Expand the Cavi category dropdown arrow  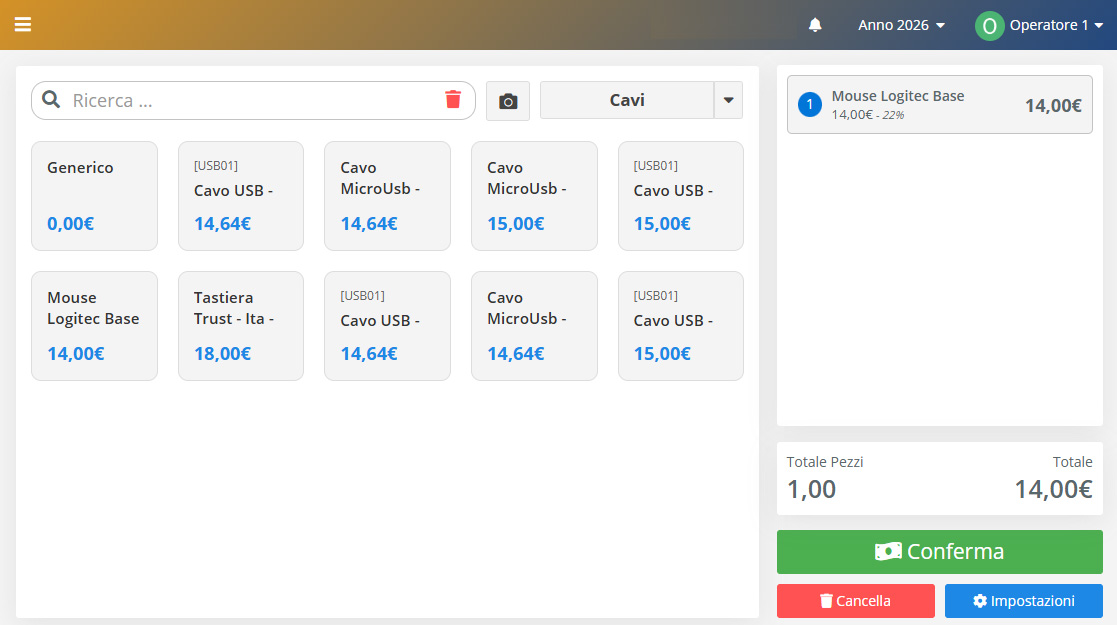728,100
